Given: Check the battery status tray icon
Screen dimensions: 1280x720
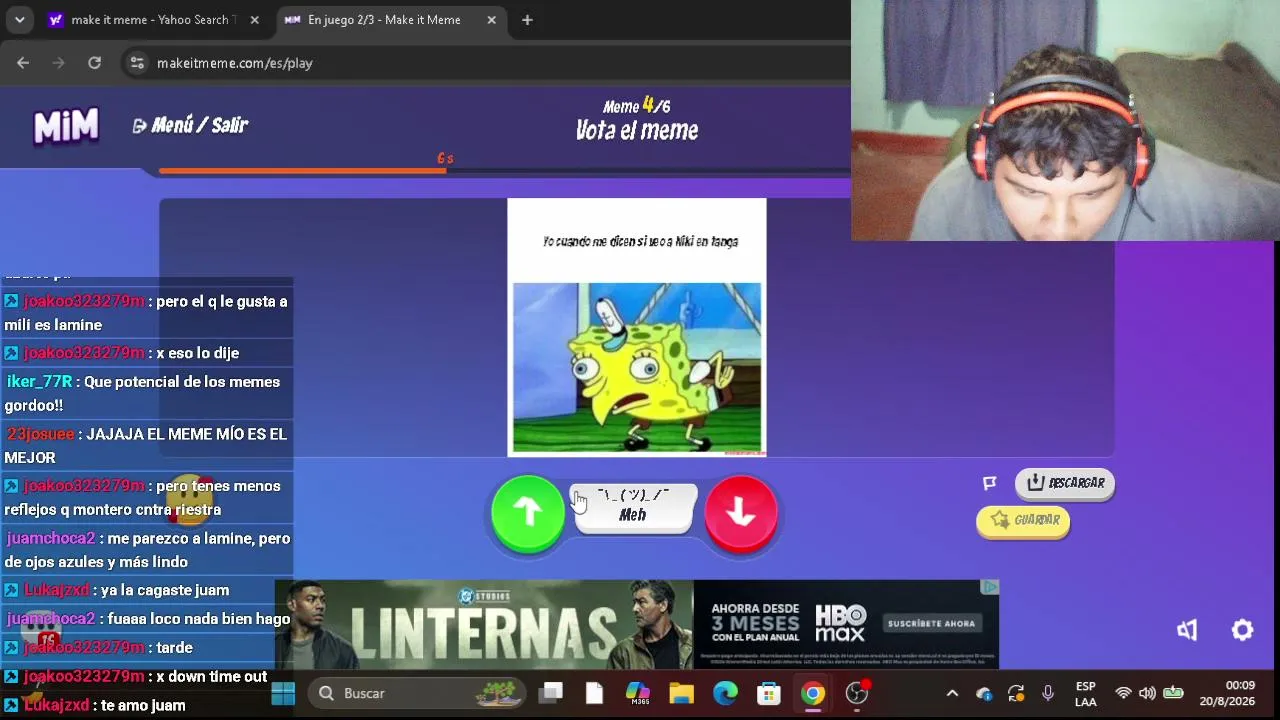Looking at the screenshot, I should pos(1173,693).
